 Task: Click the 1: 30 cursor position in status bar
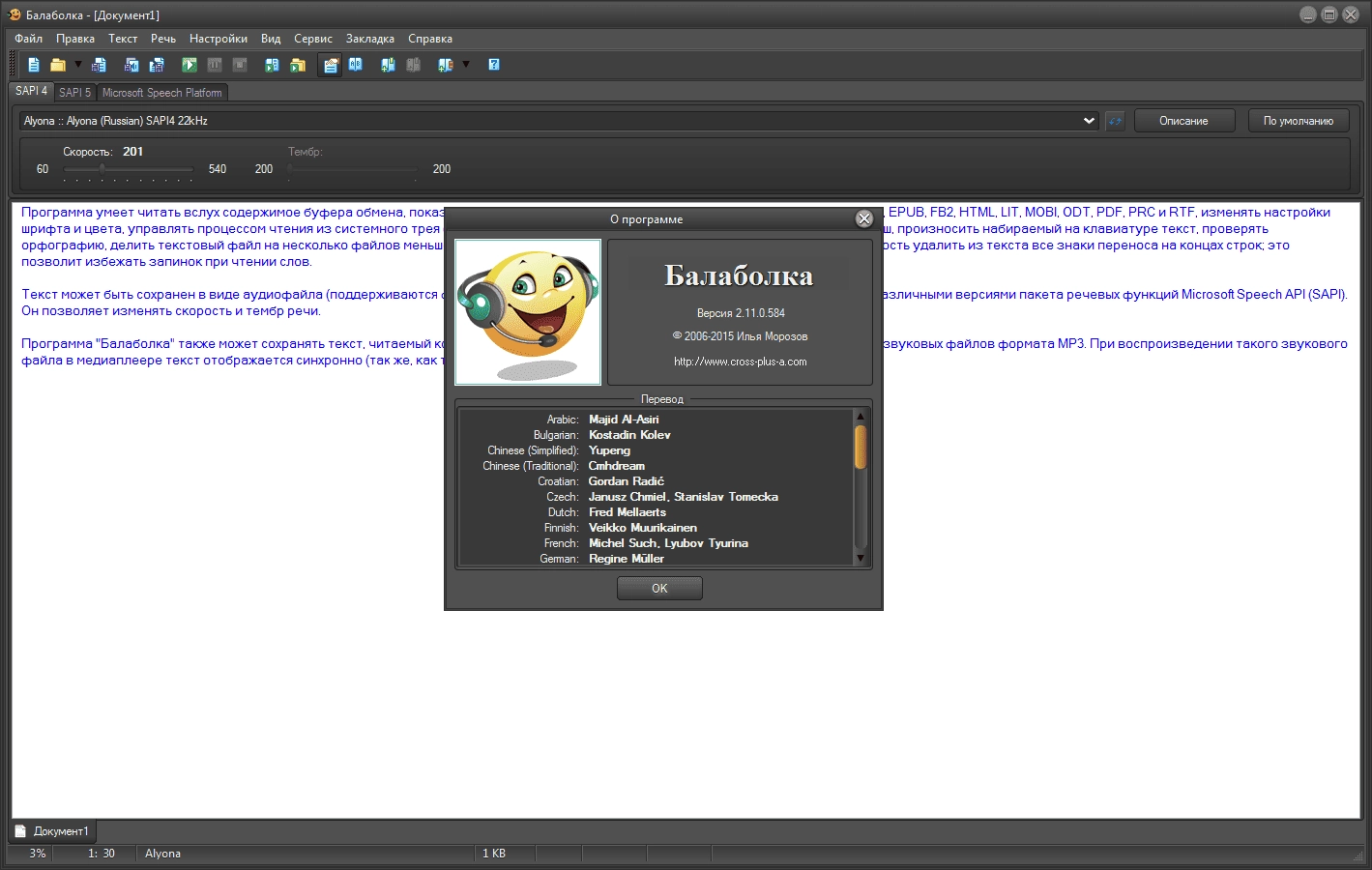point(102,854)
